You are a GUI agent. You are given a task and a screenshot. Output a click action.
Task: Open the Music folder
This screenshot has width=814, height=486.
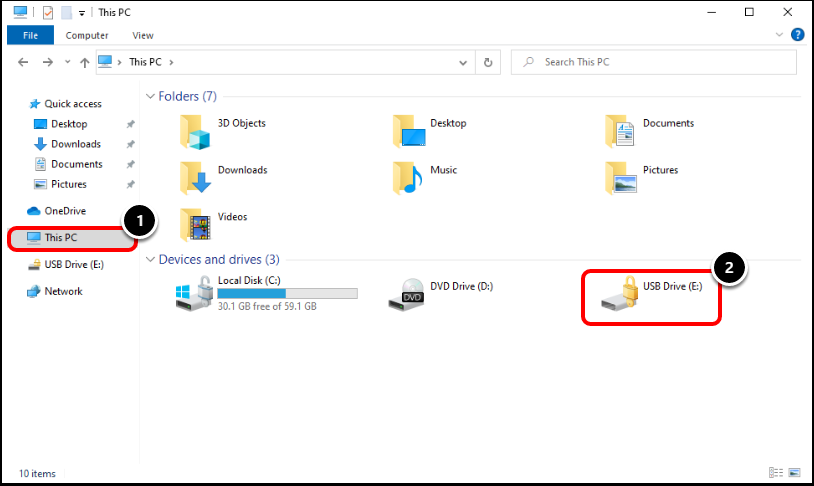pyautogui.click(x=425, y=178)
